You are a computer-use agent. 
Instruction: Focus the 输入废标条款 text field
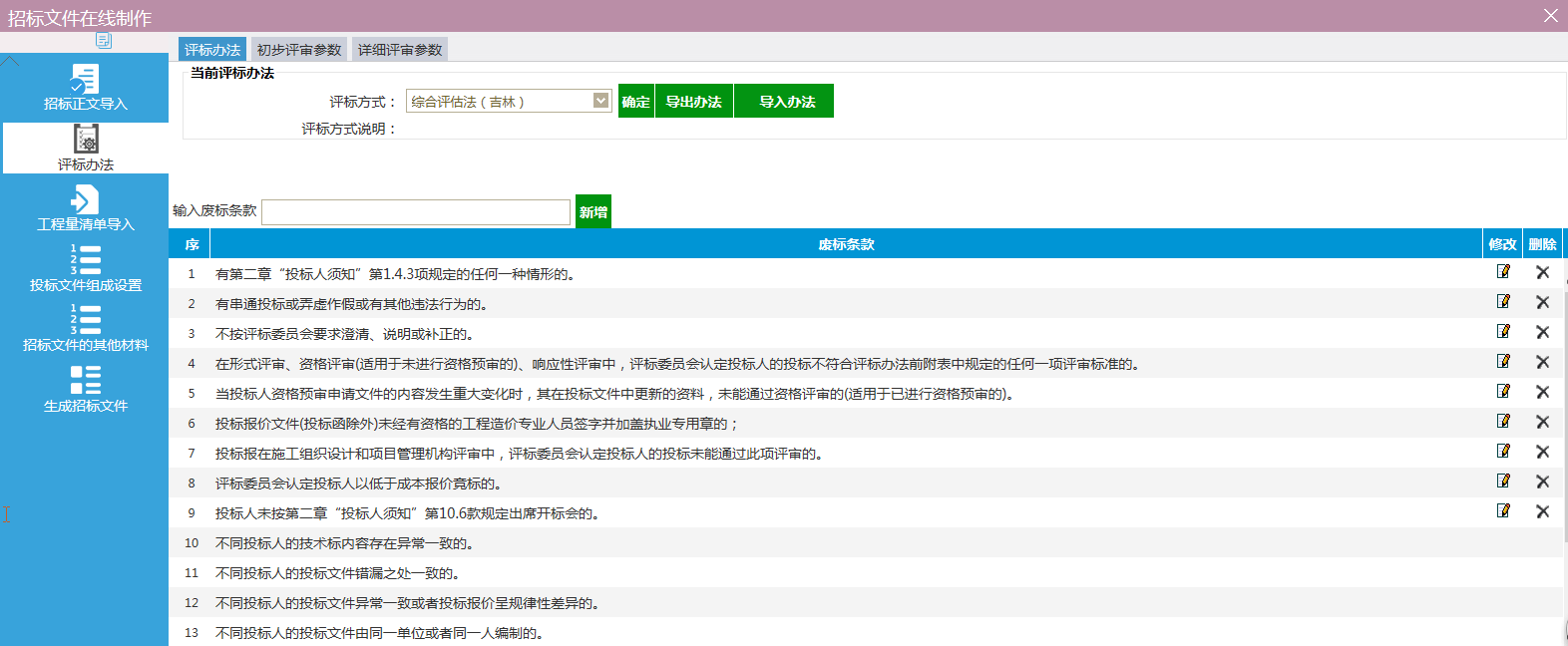pyautogui.click(x=416, y=212)
